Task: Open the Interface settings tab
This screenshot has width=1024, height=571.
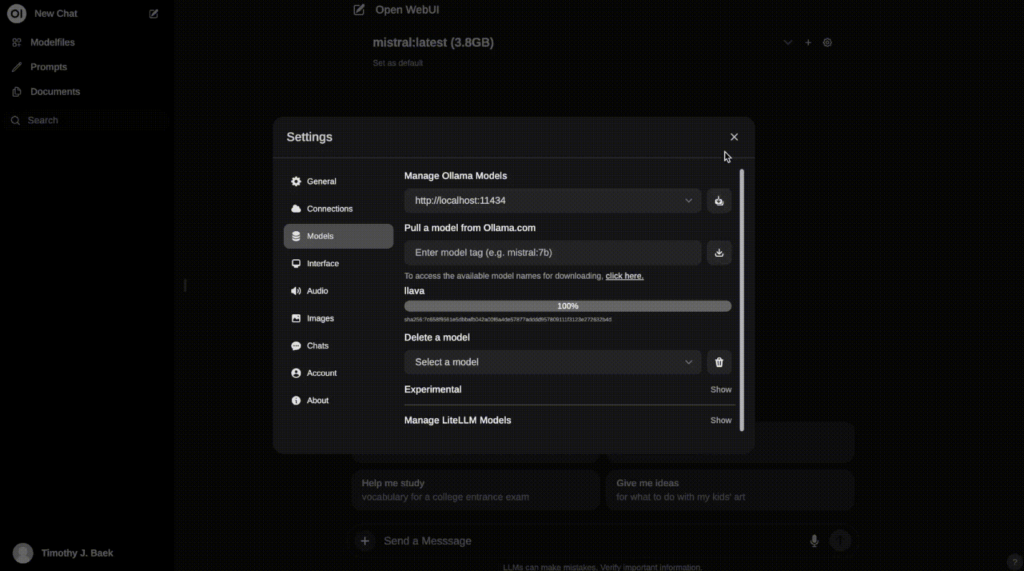Action: tap(322, 264)
